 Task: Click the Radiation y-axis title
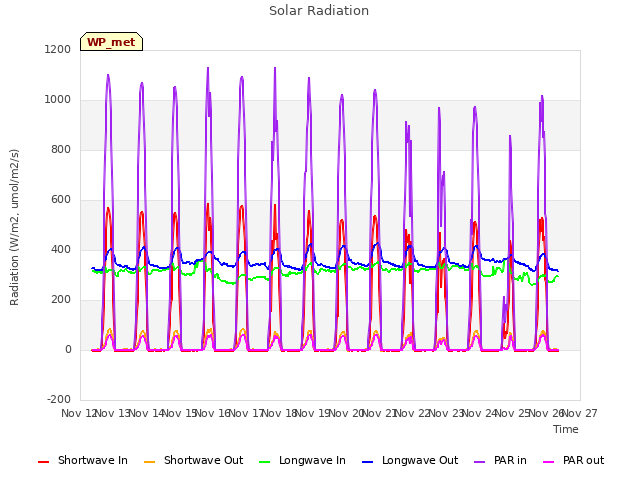tap(14, 227)
